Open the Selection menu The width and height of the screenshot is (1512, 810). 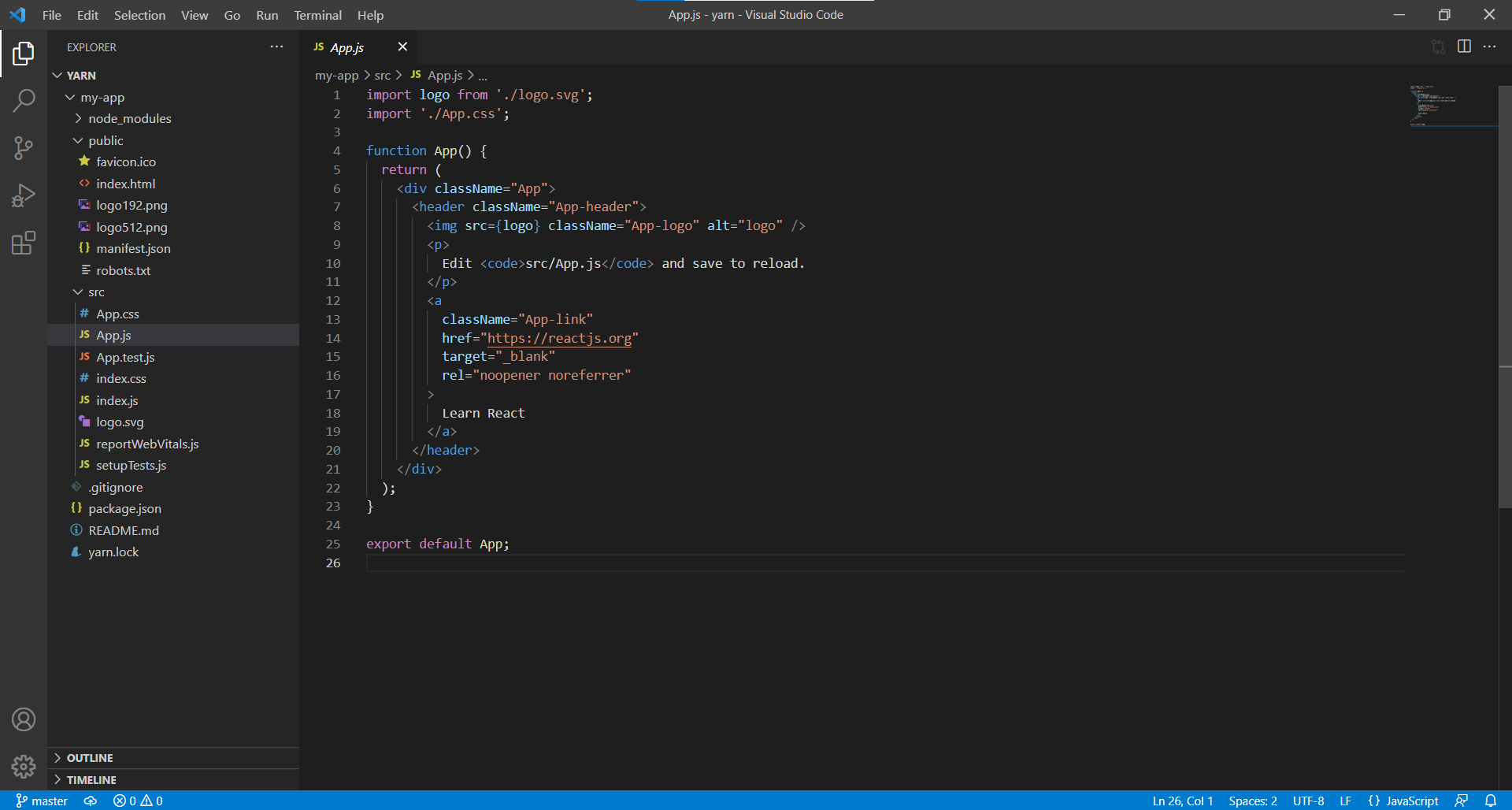[x=139, y=15]
